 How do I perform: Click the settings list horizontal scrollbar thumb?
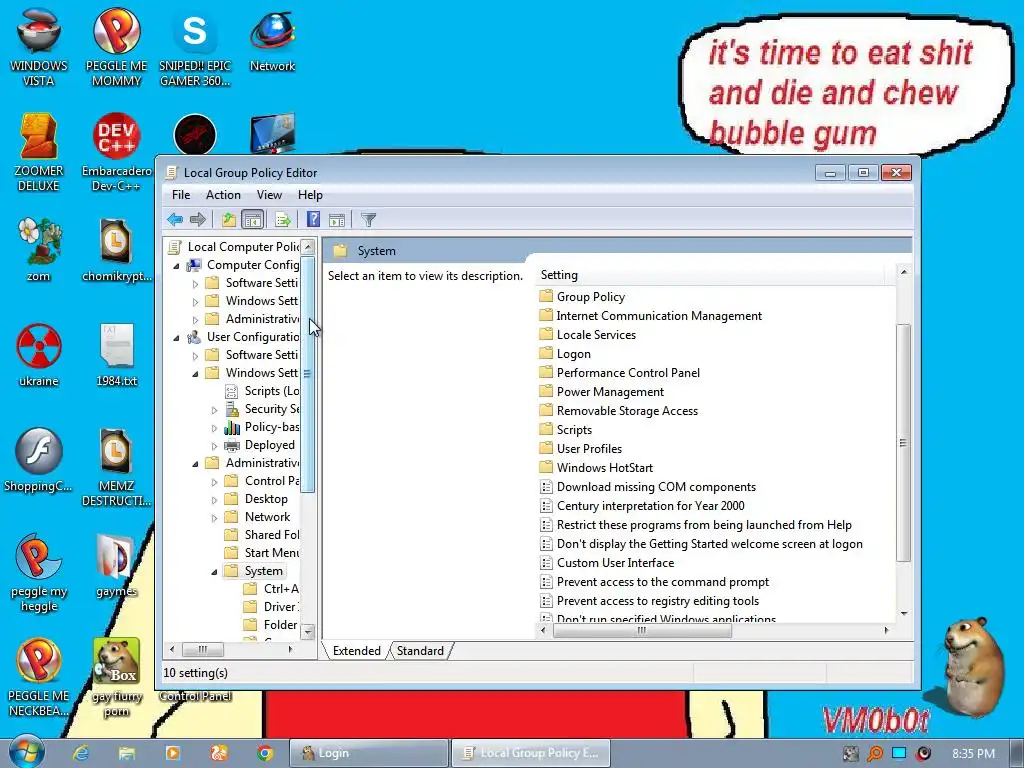tap(642, 630)
